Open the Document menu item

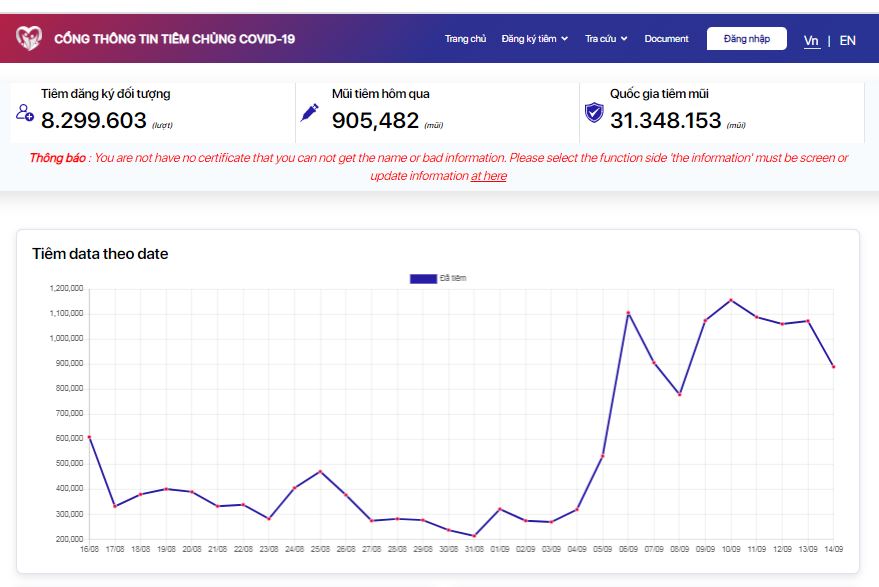[666, 39]
